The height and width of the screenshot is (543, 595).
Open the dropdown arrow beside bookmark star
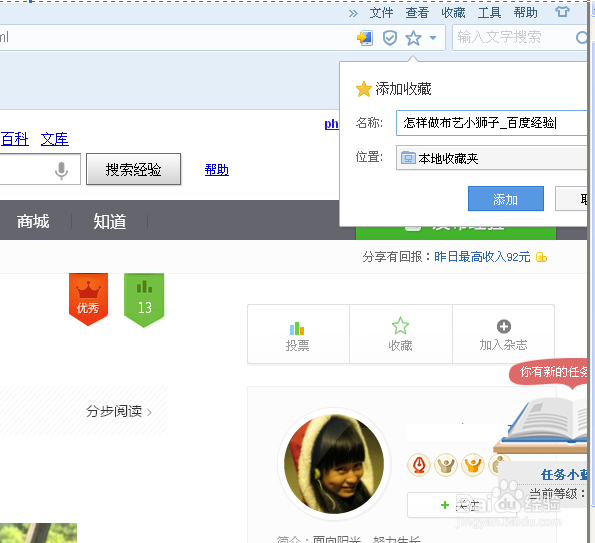pyautogui.click(x=433, y=38)
